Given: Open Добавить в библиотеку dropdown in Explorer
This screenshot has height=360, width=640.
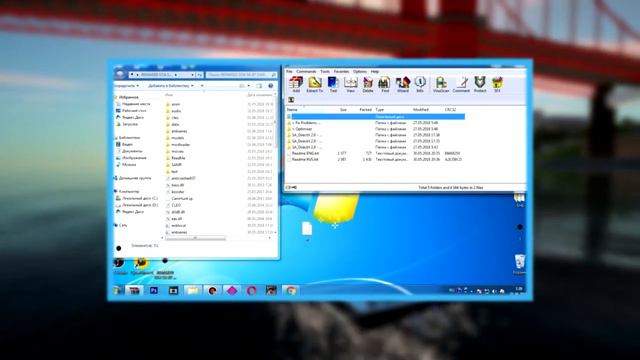Looking at the screenshot, I should 171,86.
